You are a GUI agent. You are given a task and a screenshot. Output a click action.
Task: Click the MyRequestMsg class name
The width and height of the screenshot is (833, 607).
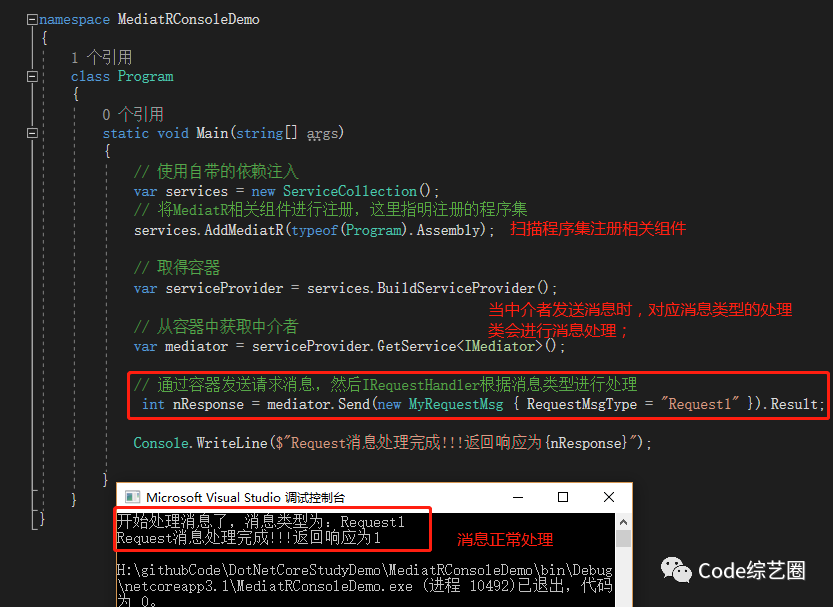[x=456, y=404]
